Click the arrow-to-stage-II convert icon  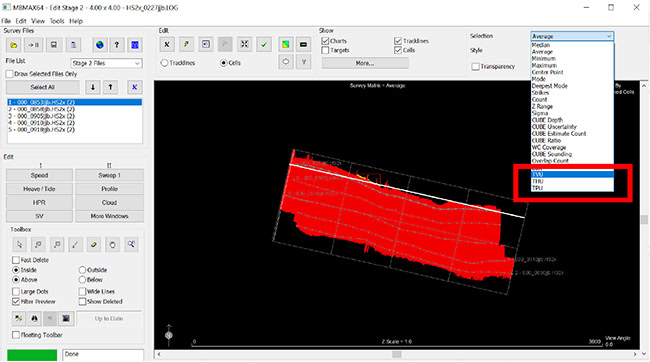[33, 45]
